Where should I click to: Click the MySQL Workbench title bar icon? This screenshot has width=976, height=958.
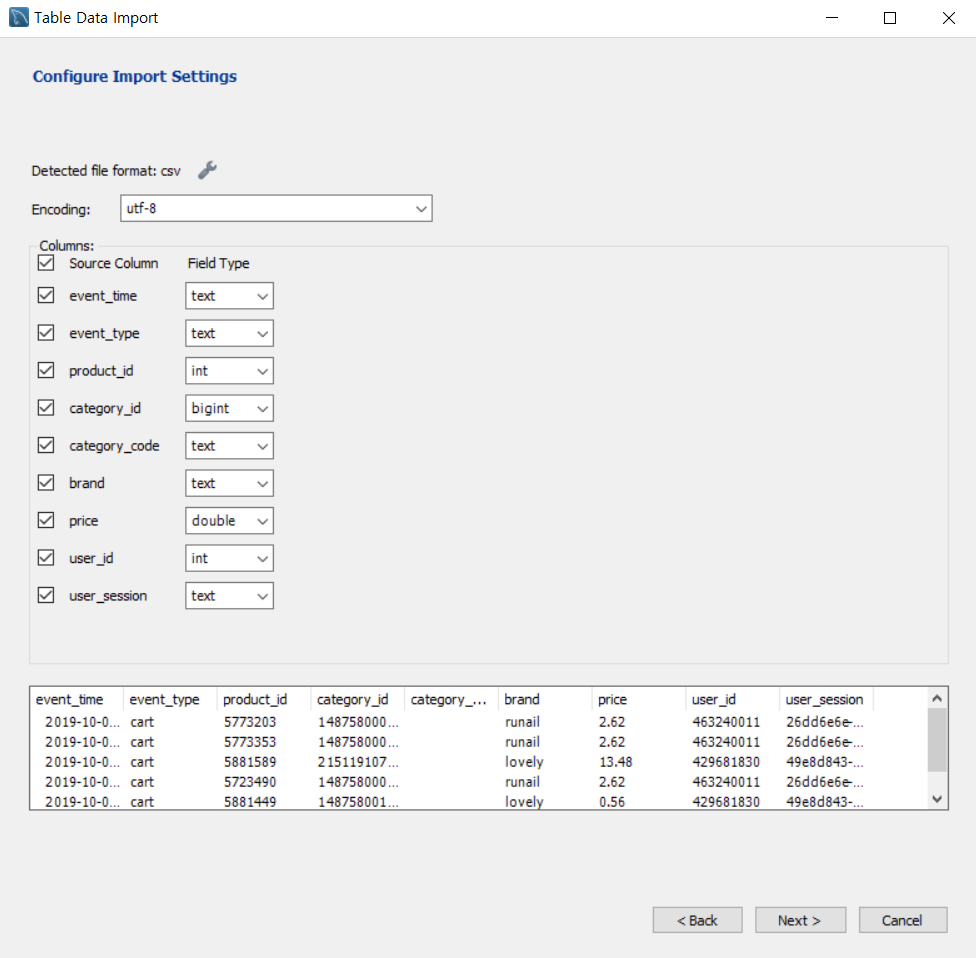[19, 17]
